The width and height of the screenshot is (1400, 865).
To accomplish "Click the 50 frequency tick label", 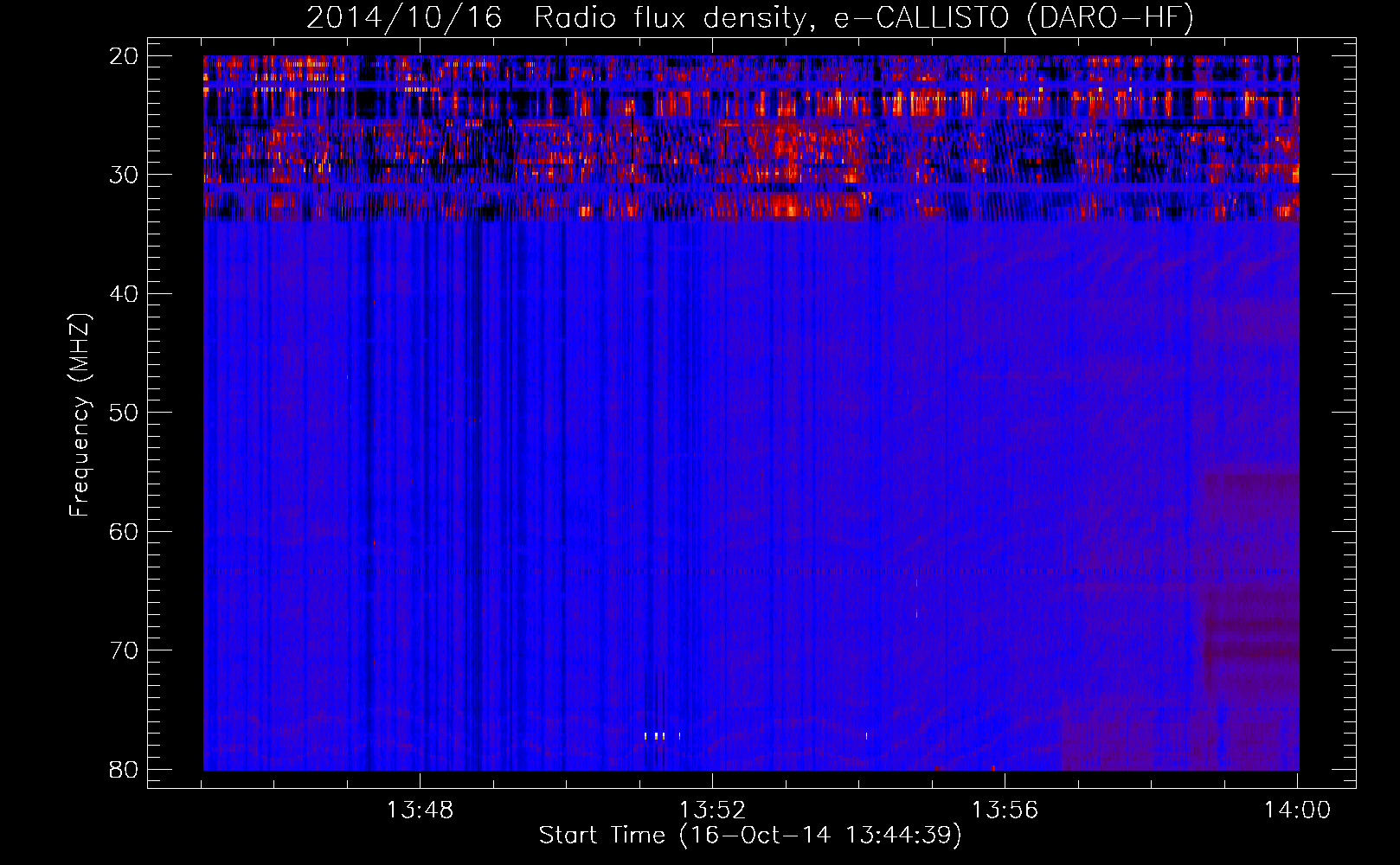I will pos(125,413).
